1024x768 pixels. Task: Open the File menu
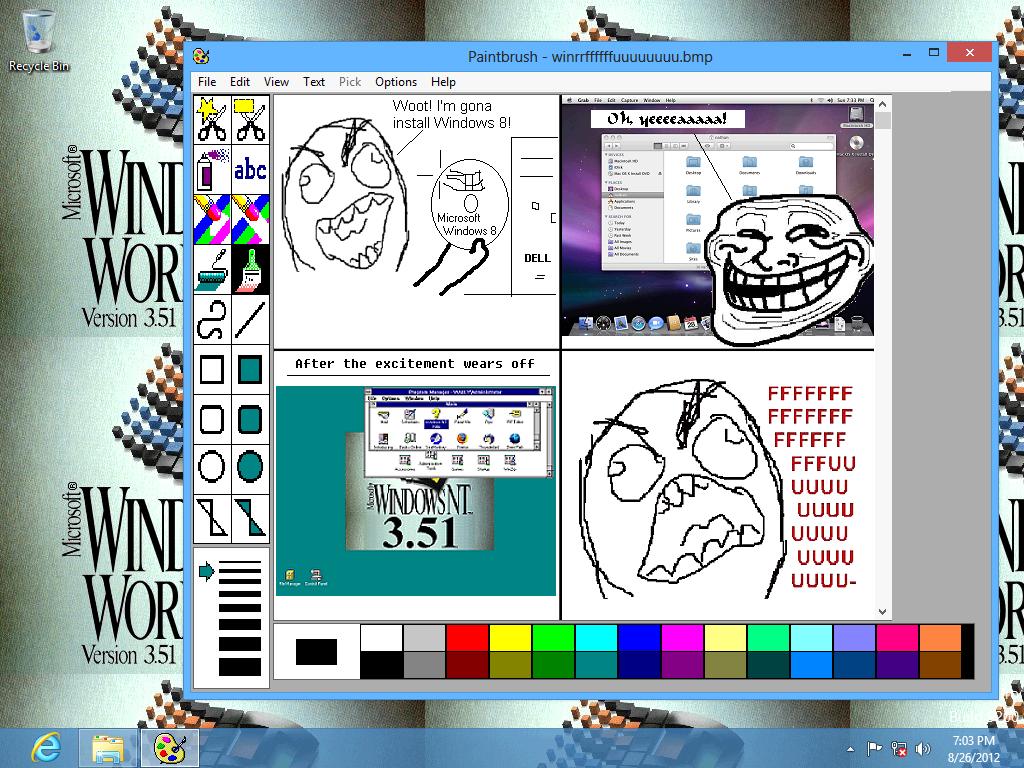tap(207, 82)
